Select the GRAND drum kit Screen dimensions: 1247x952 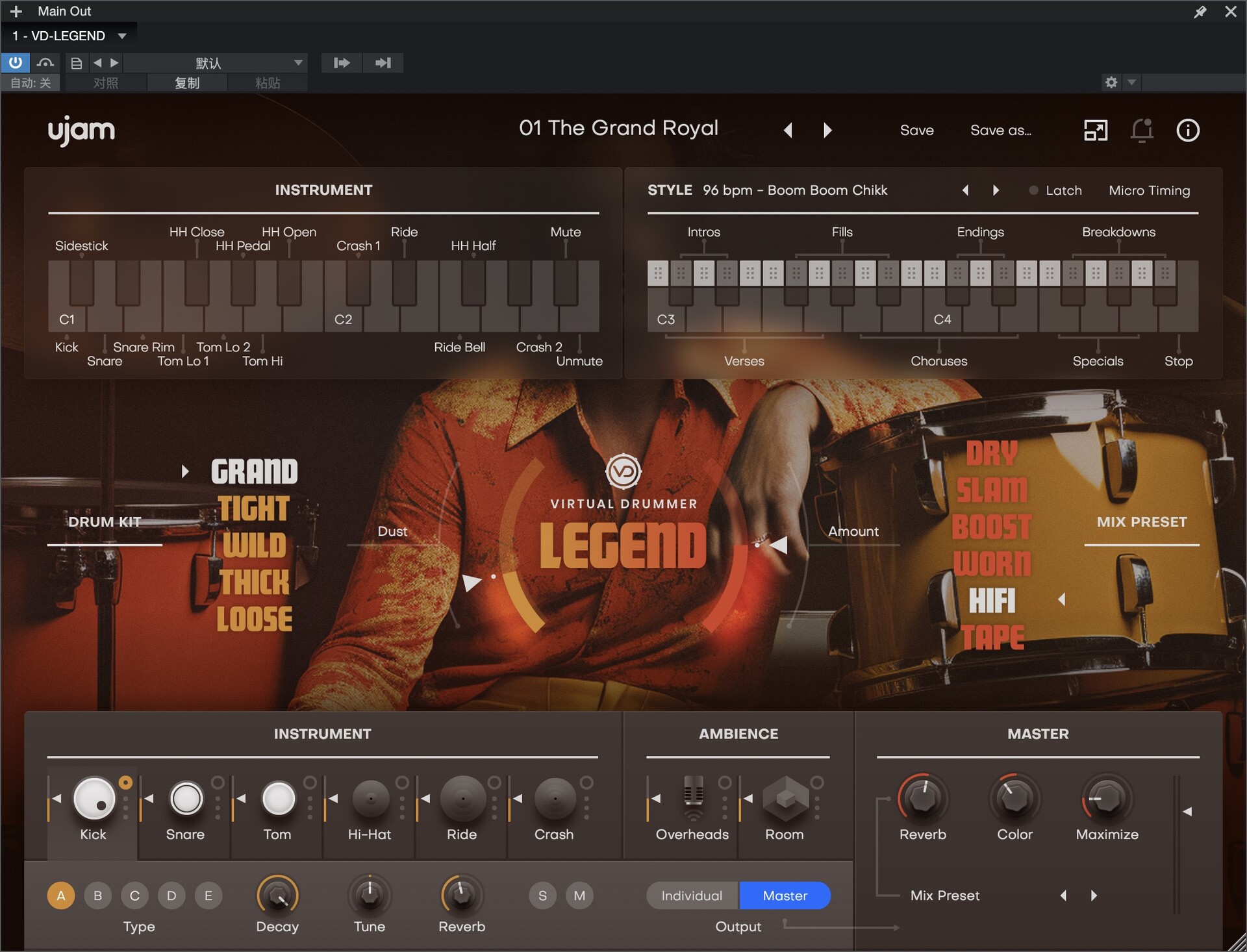coord(254,472)
